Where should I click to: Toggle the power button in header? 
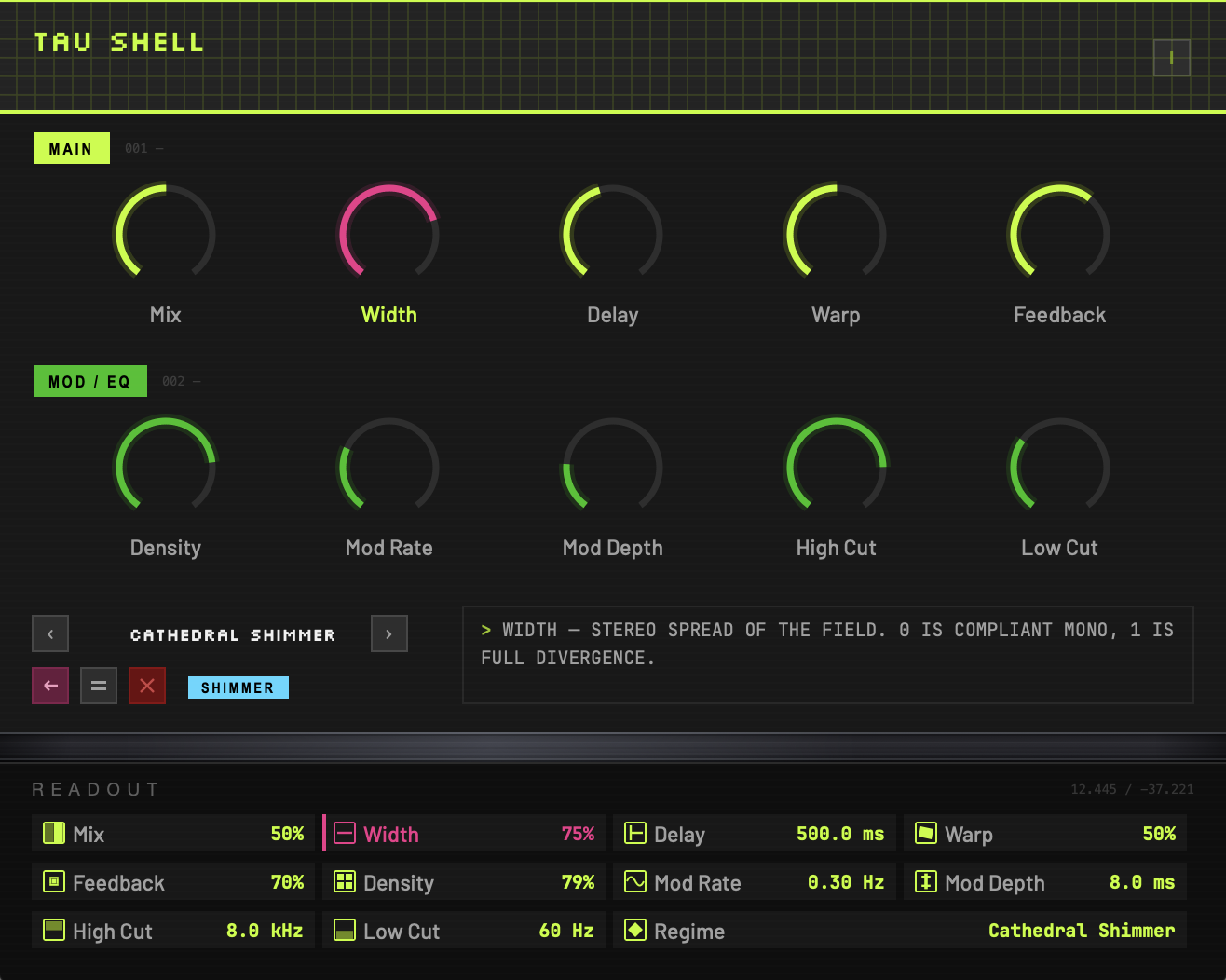coord(1172,58)
